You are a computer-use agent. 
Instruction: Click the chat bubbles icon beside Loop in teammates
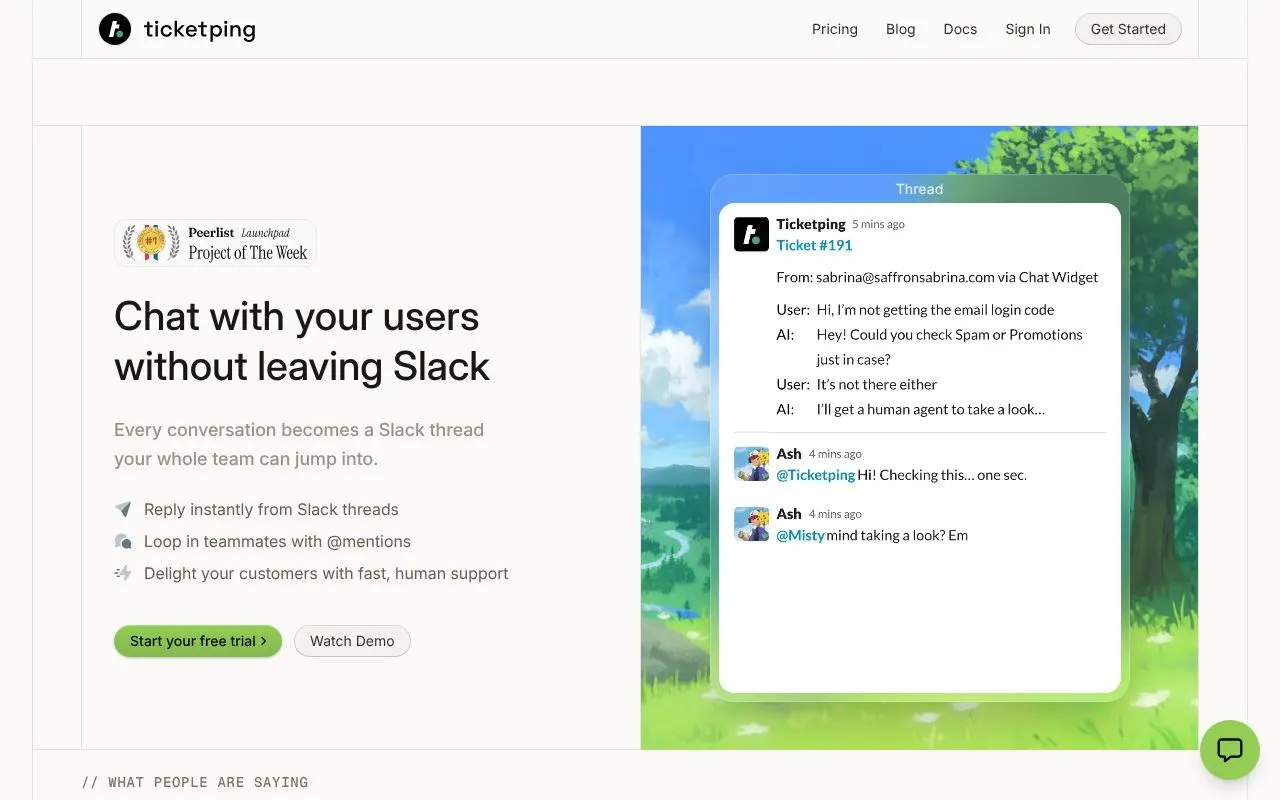123,541
